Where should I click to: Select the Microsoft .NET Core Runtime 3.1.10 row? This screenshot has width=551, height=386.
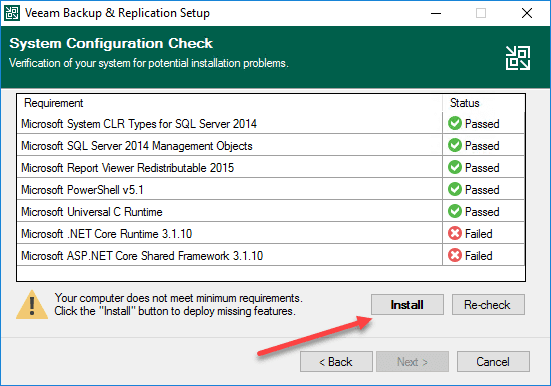pos(271,234)
